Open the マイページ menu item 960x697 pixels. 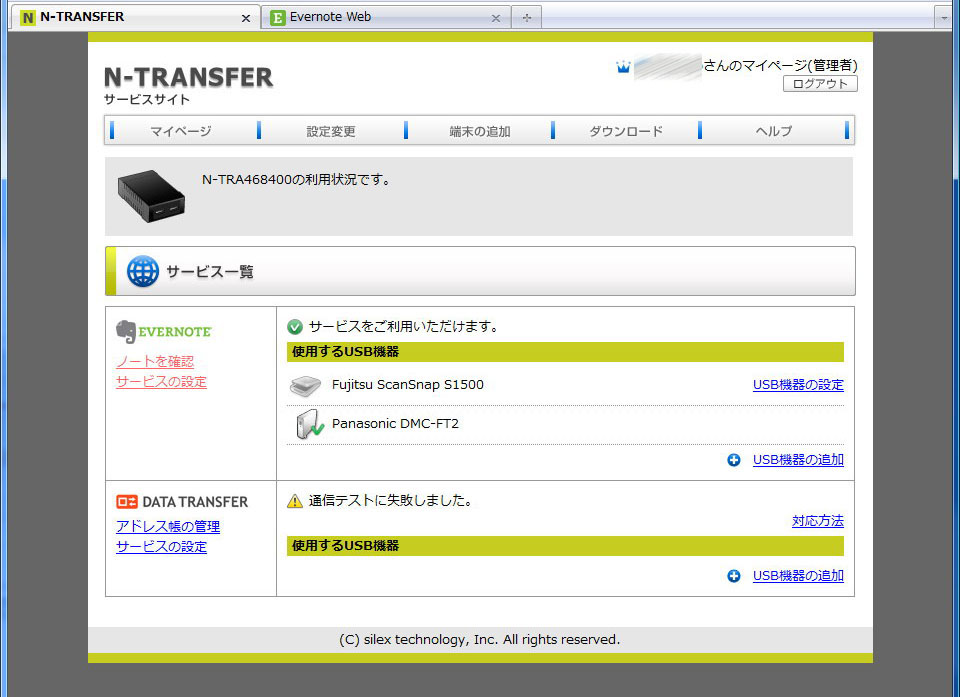tap(182, 130)
